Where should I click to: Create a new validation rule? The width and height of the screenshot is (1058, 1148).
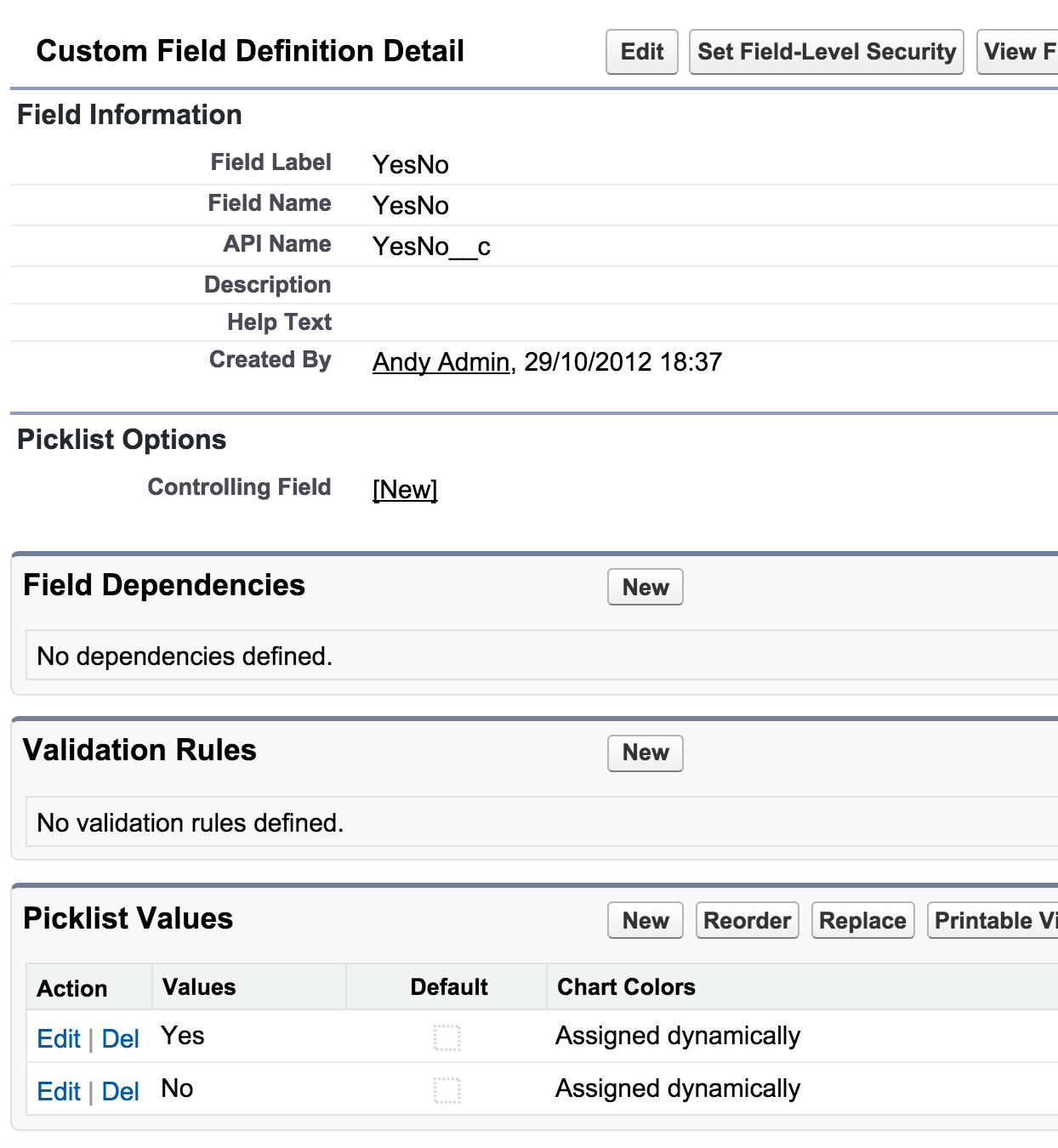click(645, 753)
